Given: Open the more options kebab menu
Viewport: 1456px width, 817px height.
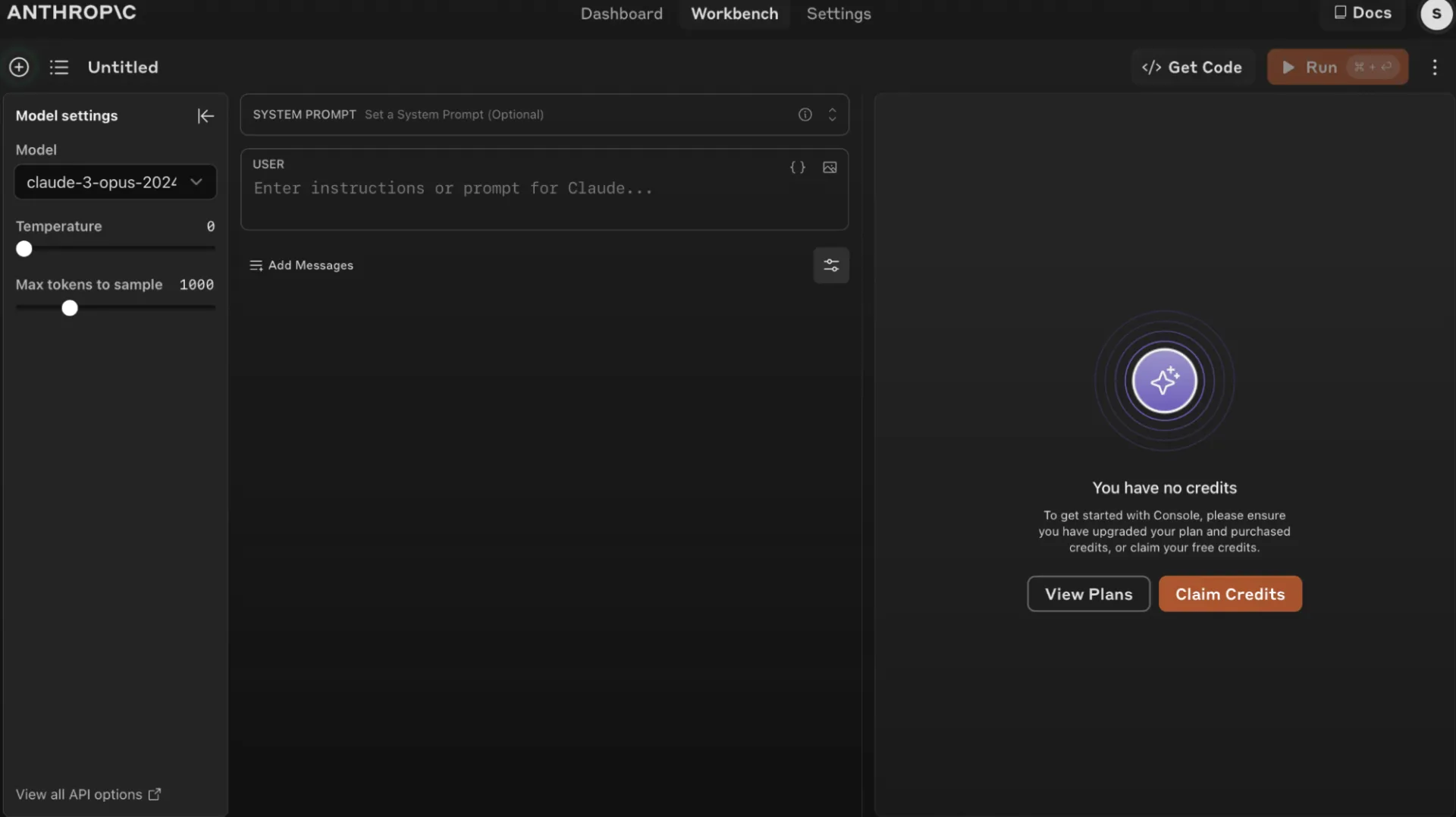Looking at the screenshot, I should (1435, 68).
